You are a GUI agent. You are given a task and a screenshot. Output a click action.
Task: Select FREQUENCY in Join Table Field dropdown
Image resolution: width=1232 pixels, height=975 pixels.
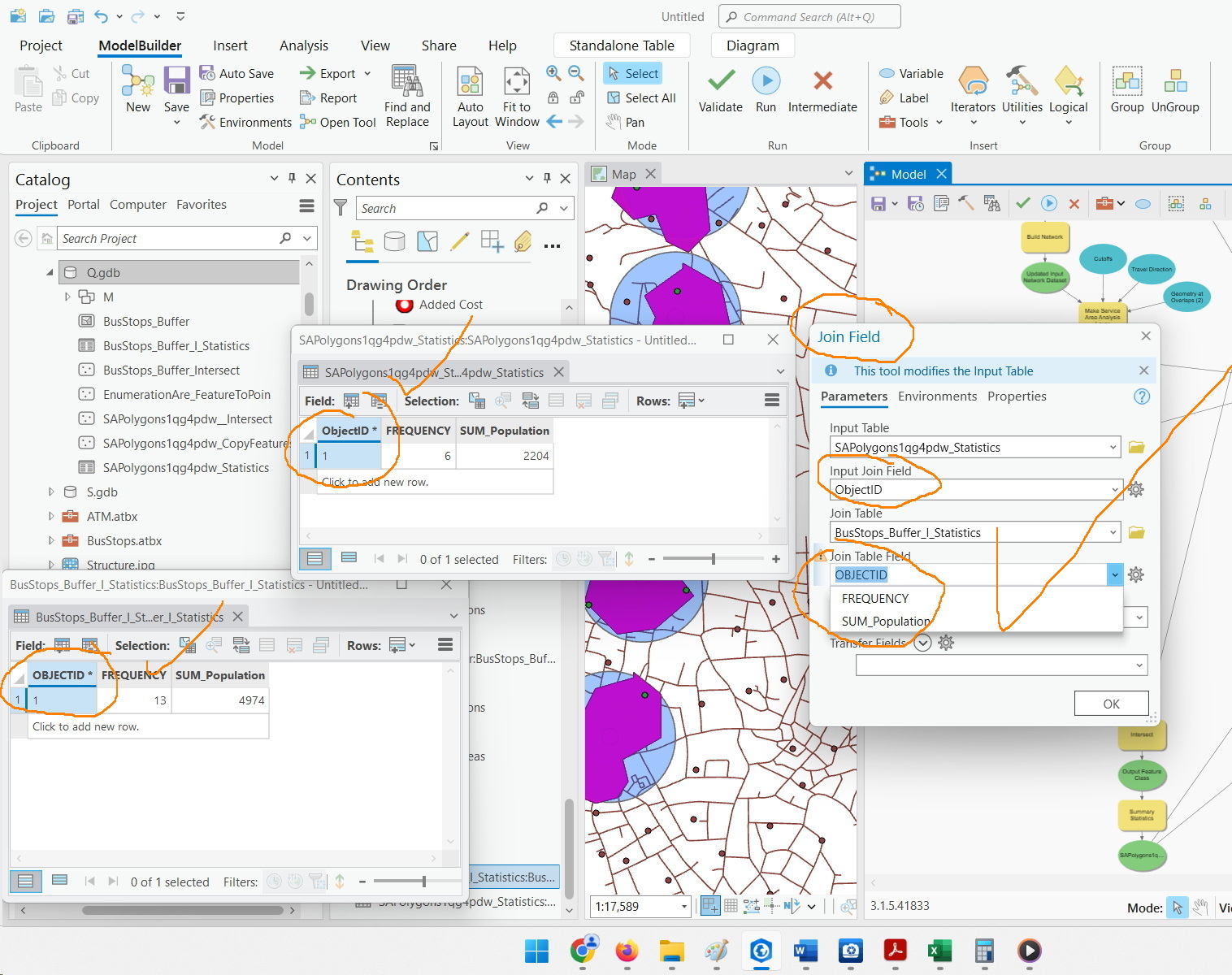coord(874,598)
